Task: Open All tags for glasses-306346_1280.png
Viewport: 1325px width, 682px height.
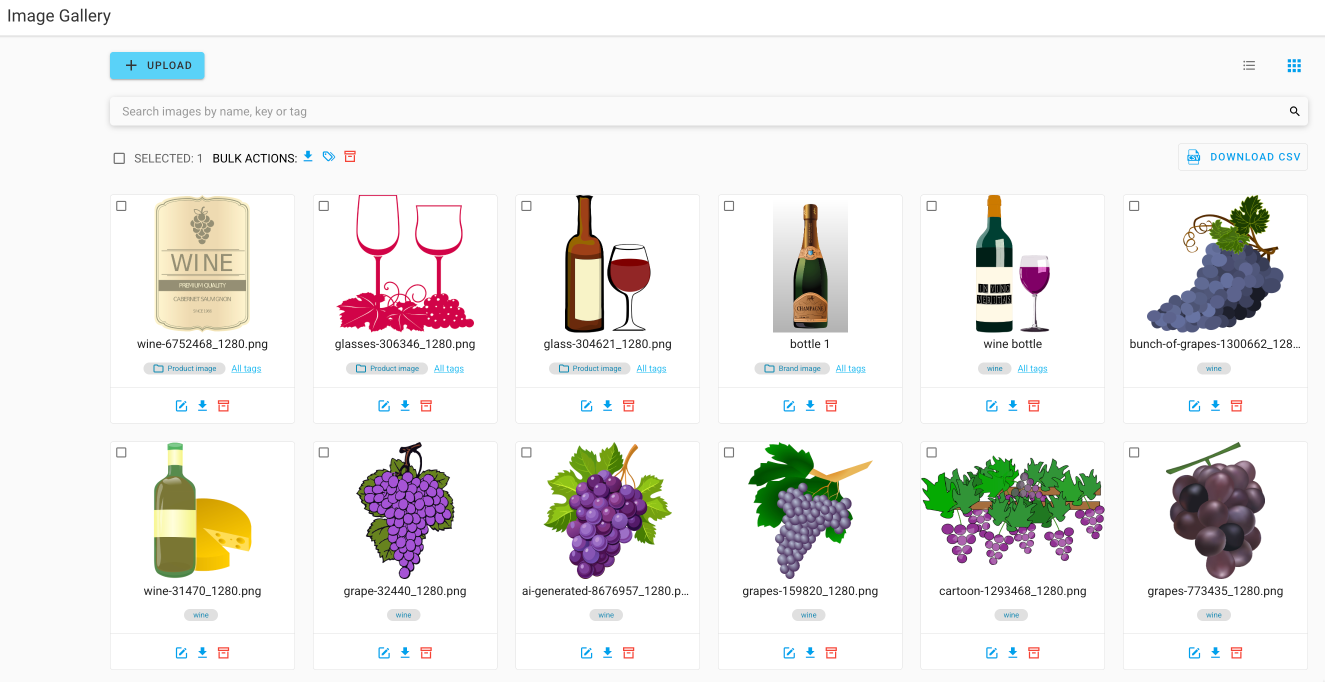Action: coord(449,369)
